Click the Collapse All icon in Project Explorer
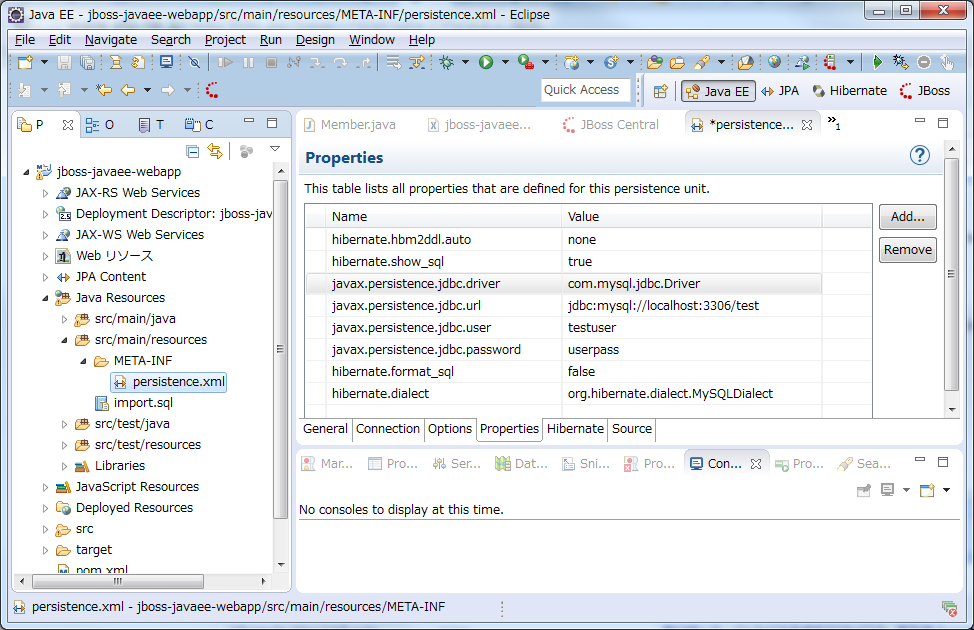 193,151
